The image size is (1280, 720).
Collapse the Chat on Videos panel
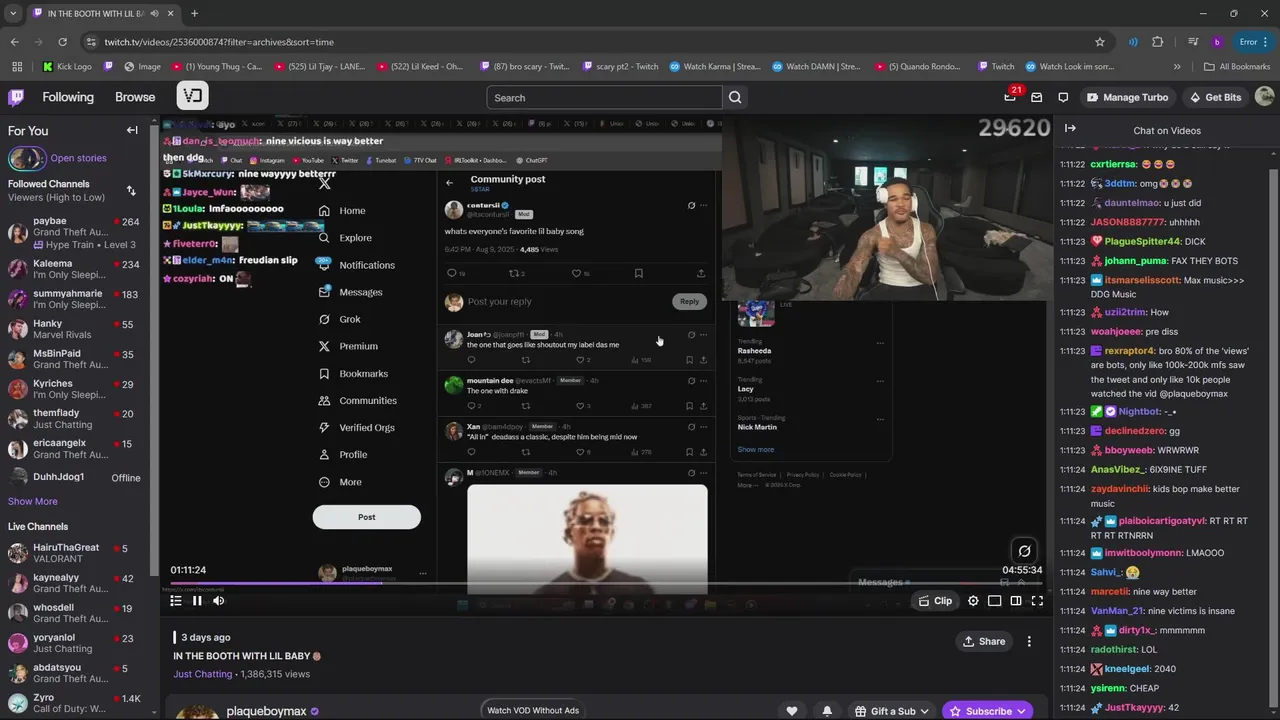coord(1070,128)
